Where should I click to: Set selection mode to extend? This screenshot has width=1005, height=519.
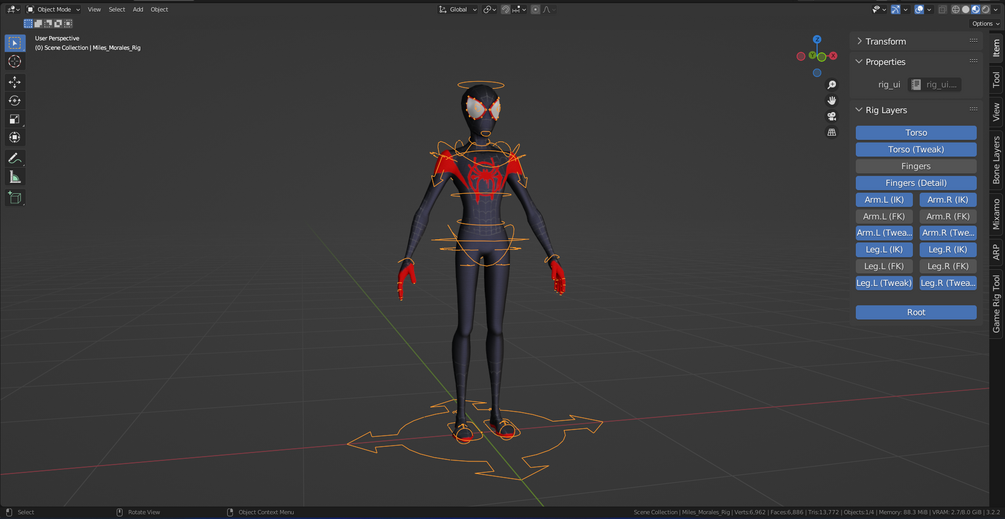click(38, 24)
